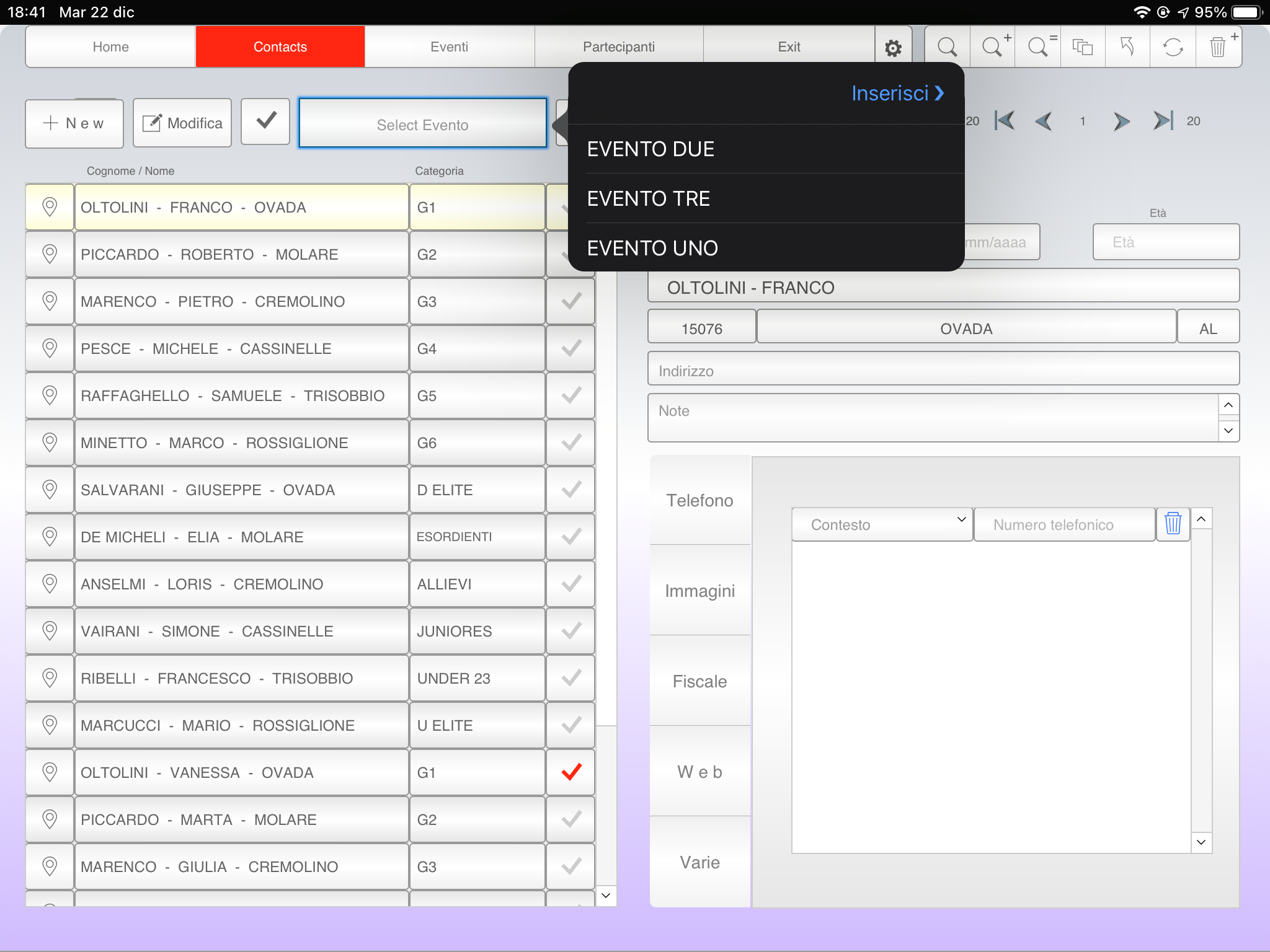Toggle the red checkmark for OLTOLINI VANESSA

pyautogui.click(x=571, y=772)
